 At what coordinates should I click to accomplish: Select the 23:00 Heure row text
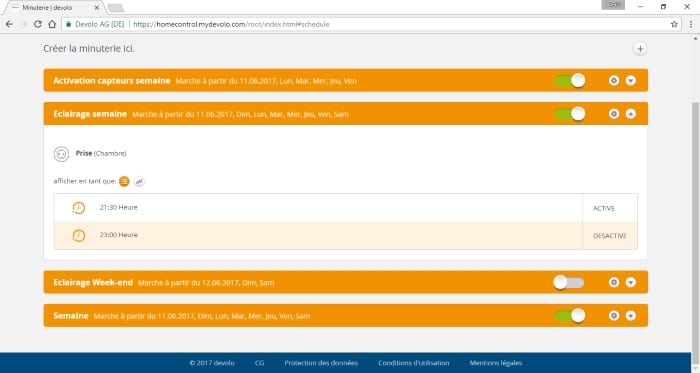119,235
